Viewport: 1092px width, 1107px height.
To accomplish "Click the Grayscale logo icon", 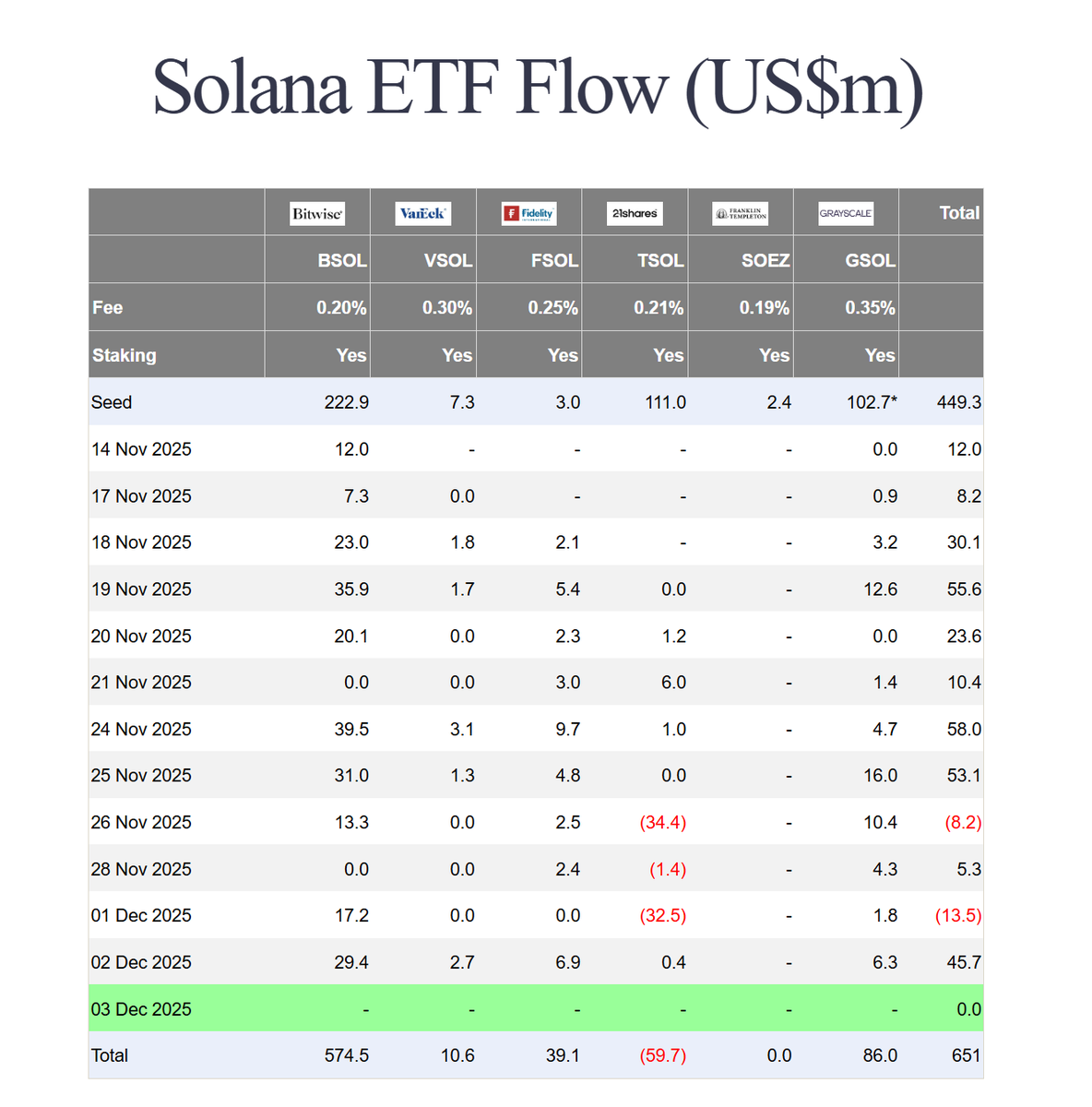I will tap(846, 214).
